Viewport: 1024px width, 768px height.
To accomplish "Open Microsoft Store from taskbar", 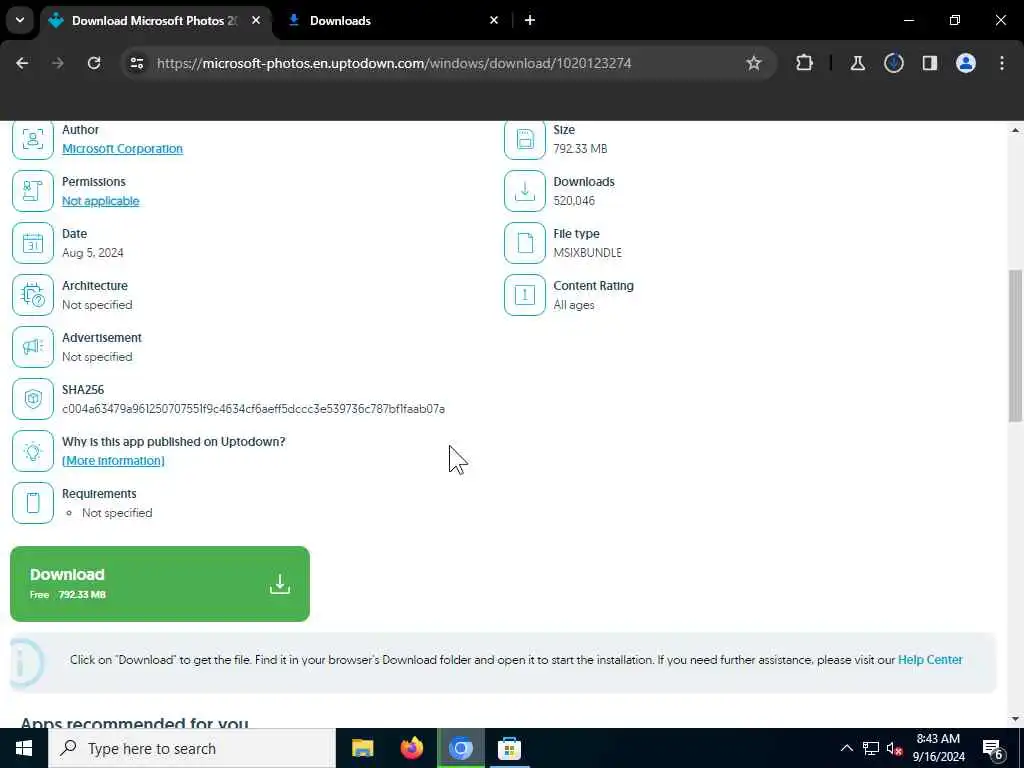I will click(x=509, y=748).
